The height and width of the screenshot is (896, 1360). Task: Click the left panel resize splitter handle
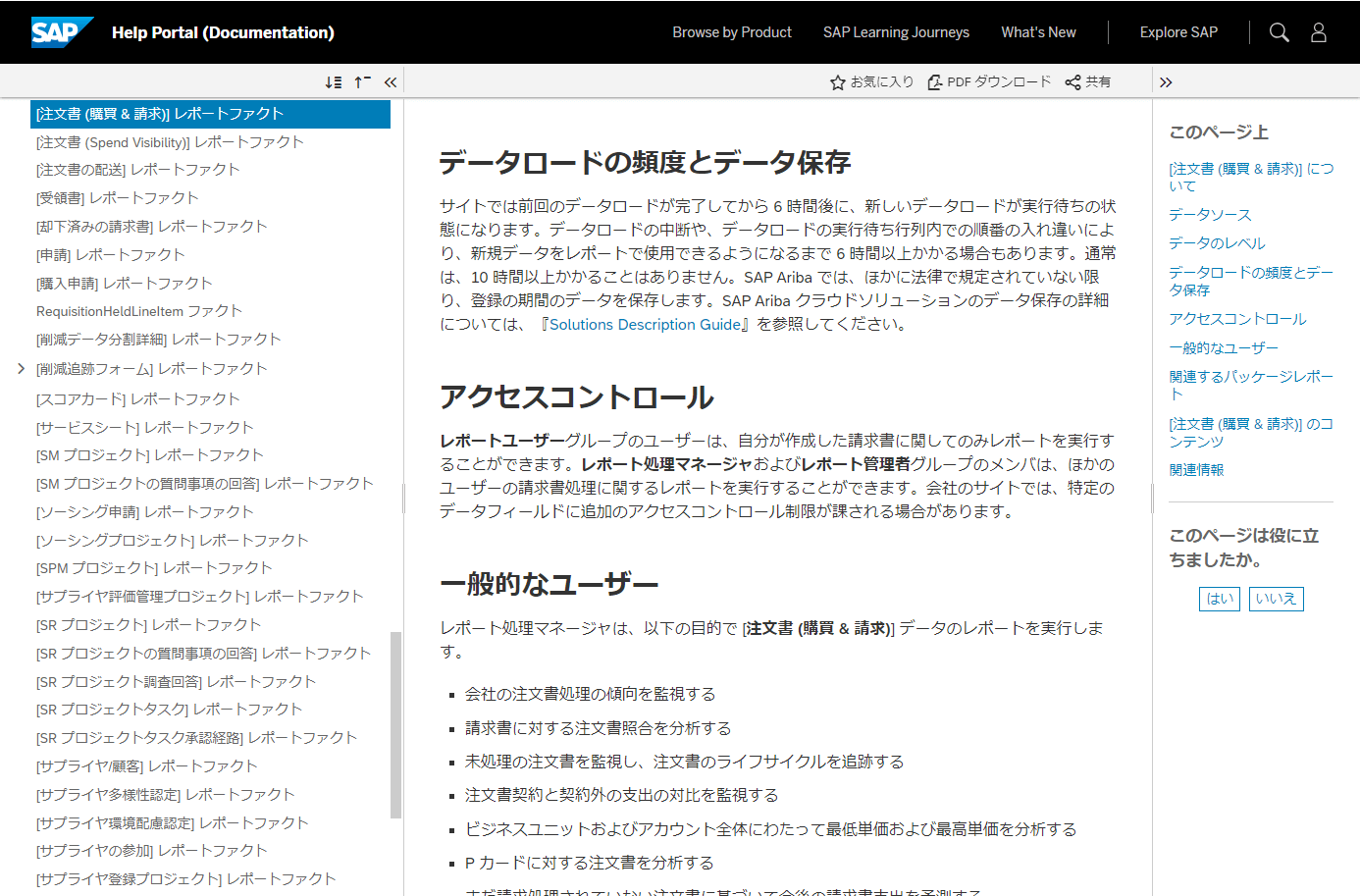403,499
